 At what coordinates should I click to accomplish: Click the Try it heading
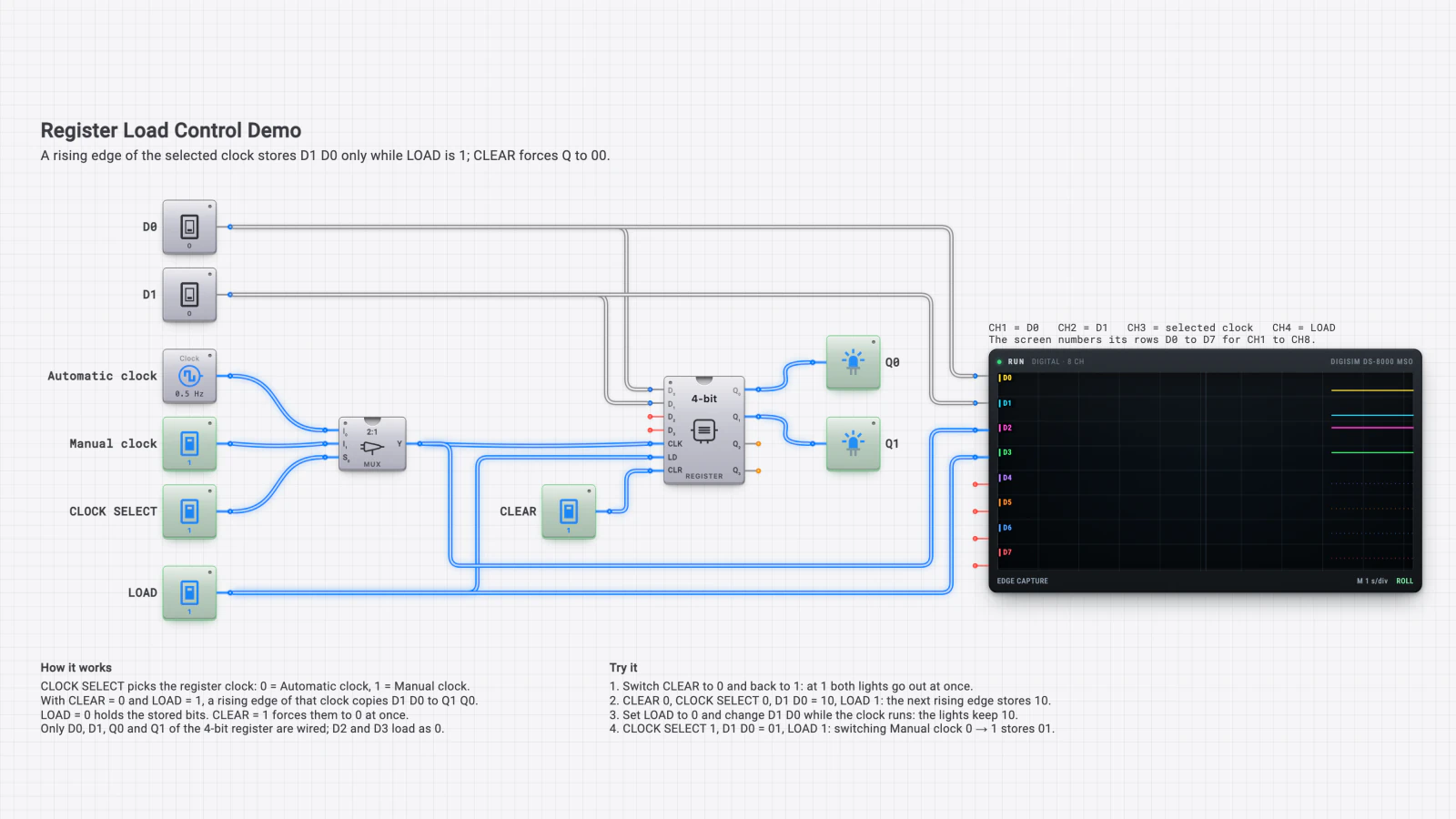(623, 667)
